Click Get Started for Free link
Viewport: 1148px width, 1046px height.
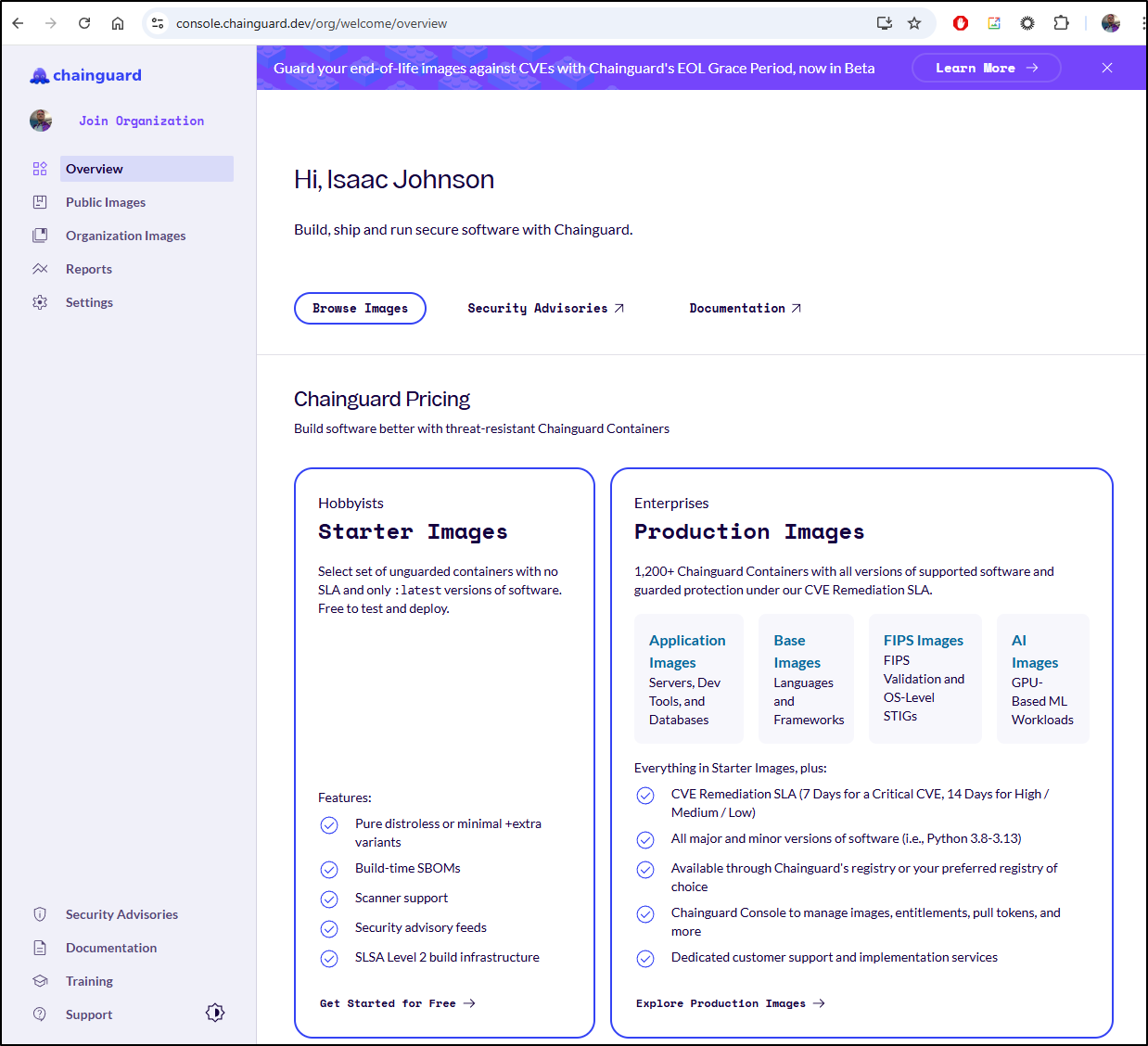[398, 1003]
